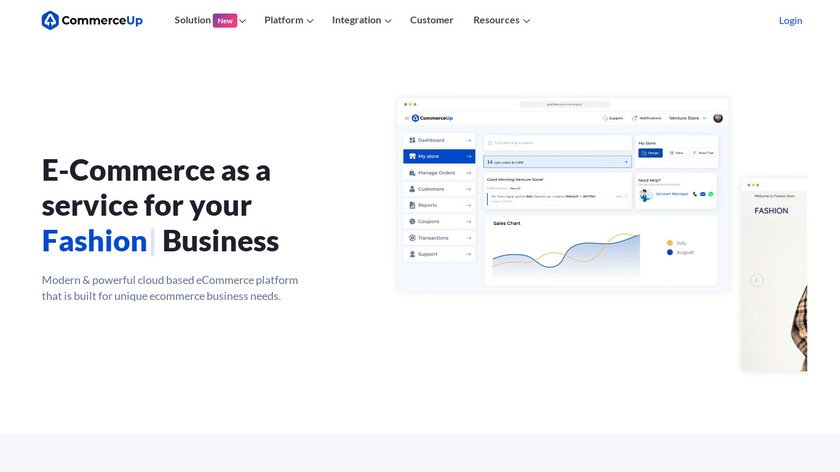
Task: Click the blue Design button in My Store
Action: [650, 153]
